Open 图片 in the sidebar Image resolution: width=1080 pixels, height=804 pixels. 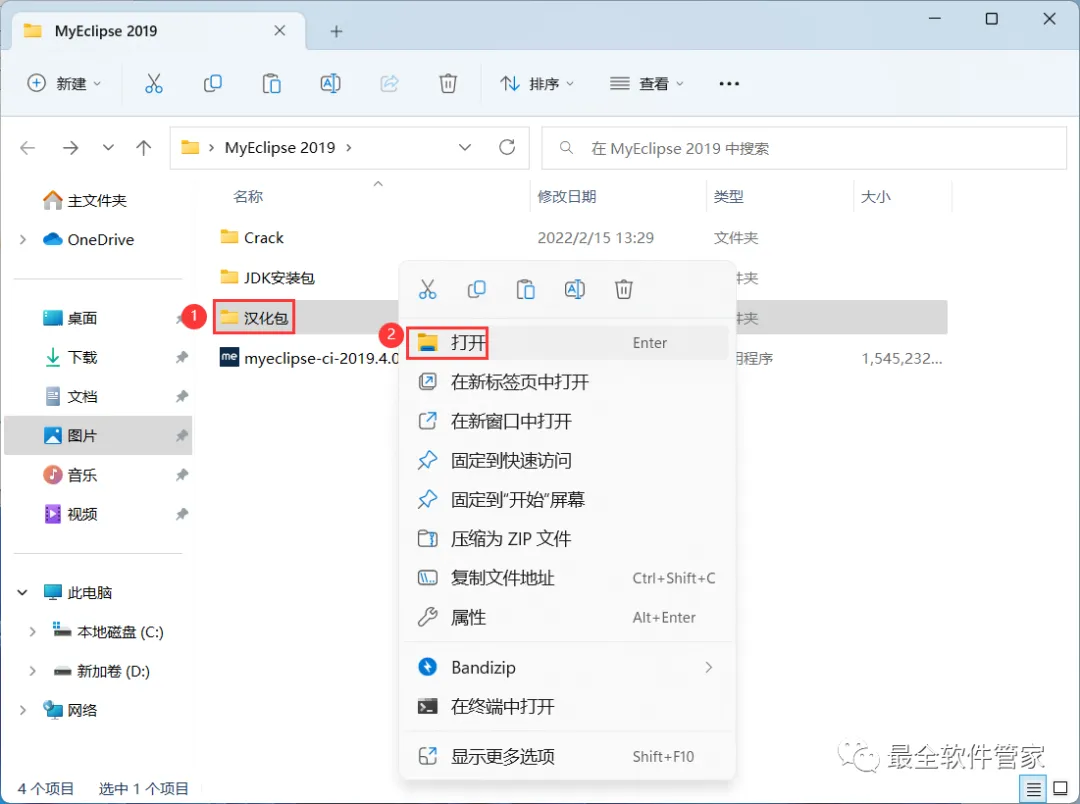[98, 435]
